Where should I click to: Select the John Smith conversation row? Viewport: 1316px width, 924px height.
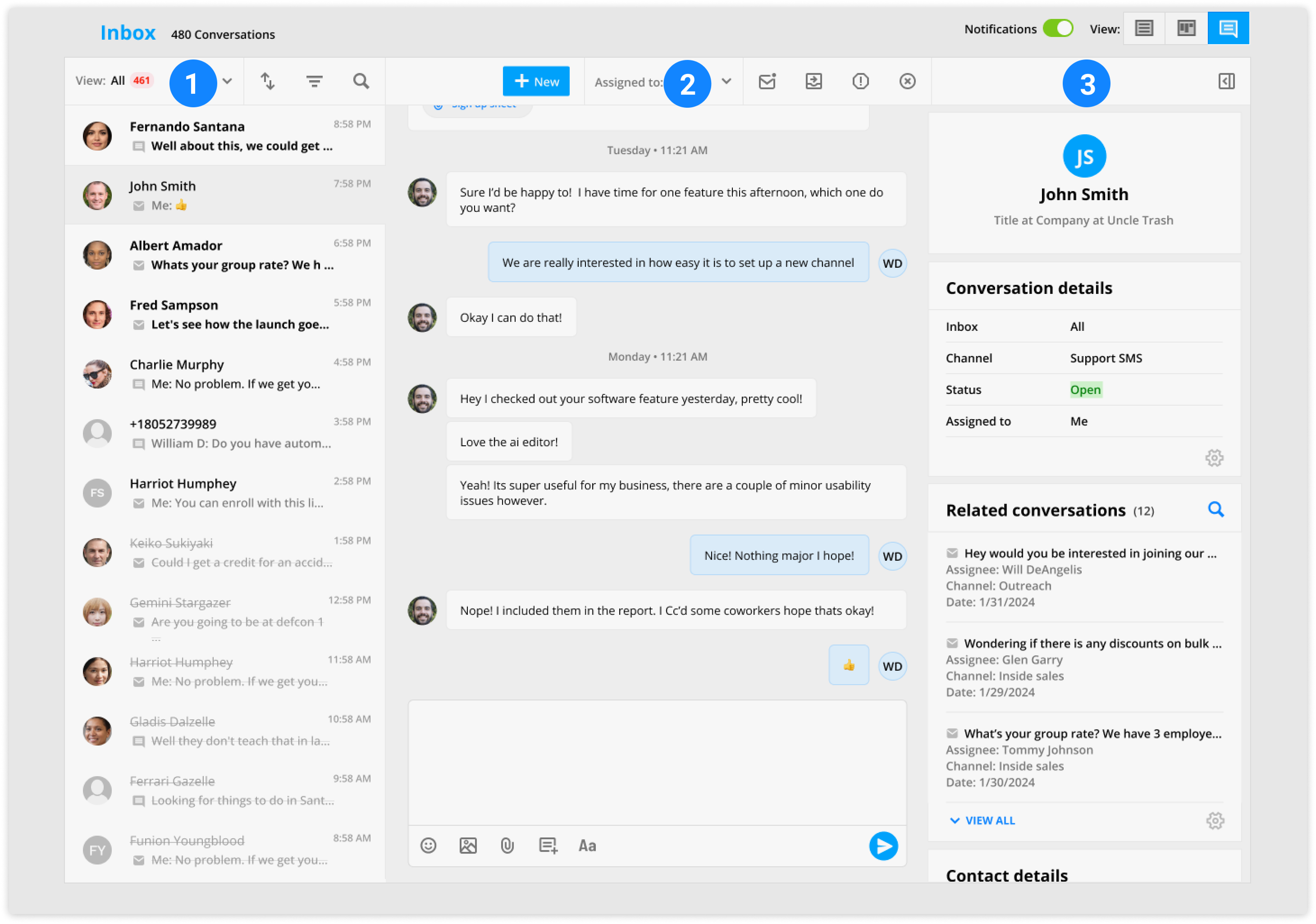point(225,195)
